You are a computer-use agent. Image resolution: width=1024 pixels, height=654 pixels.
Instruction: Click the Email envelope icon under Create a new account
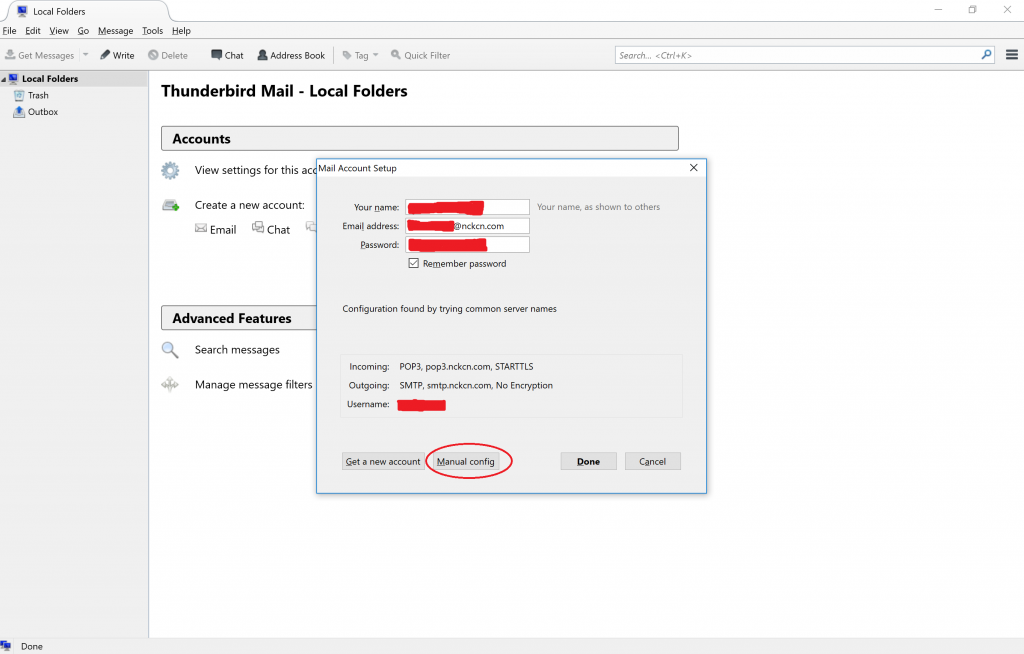pyautogui.click(x=202, y=229)
